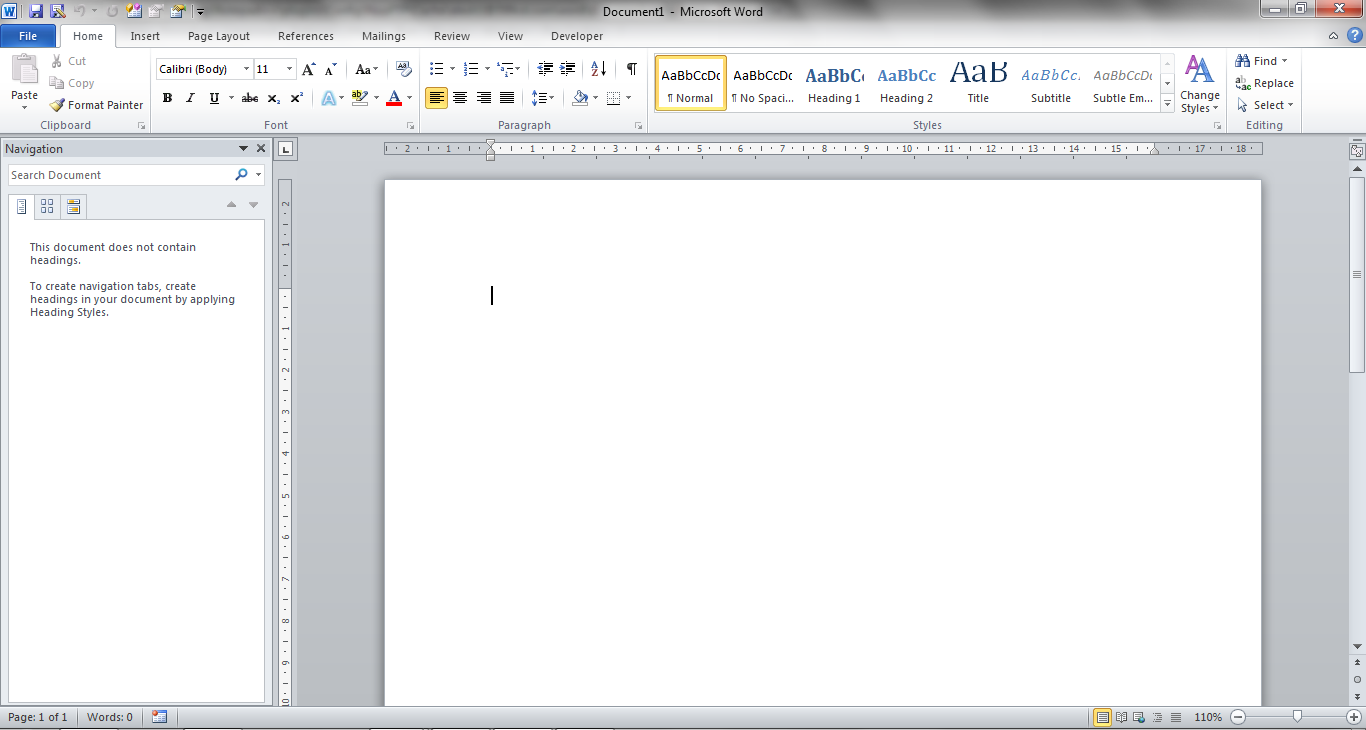The height and width of the screenshot is (730, 1366).
Task: Justify the paragraph text
Action: click(x=507, y=98)
